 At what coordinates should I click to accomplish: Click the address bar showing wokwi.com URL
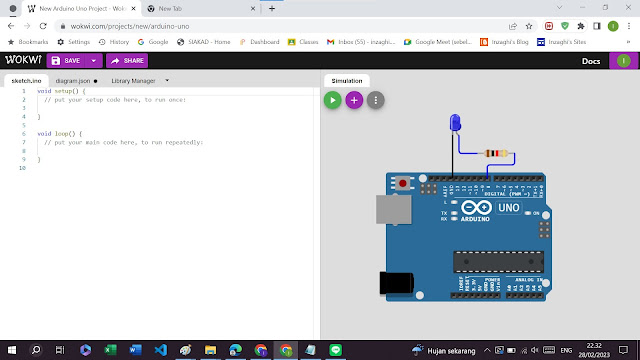tap(282, 26)
